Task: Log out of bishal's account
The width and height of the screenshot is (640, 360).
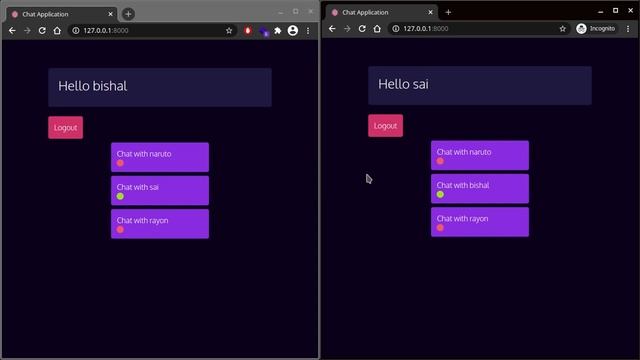Action: coord(65,128)
